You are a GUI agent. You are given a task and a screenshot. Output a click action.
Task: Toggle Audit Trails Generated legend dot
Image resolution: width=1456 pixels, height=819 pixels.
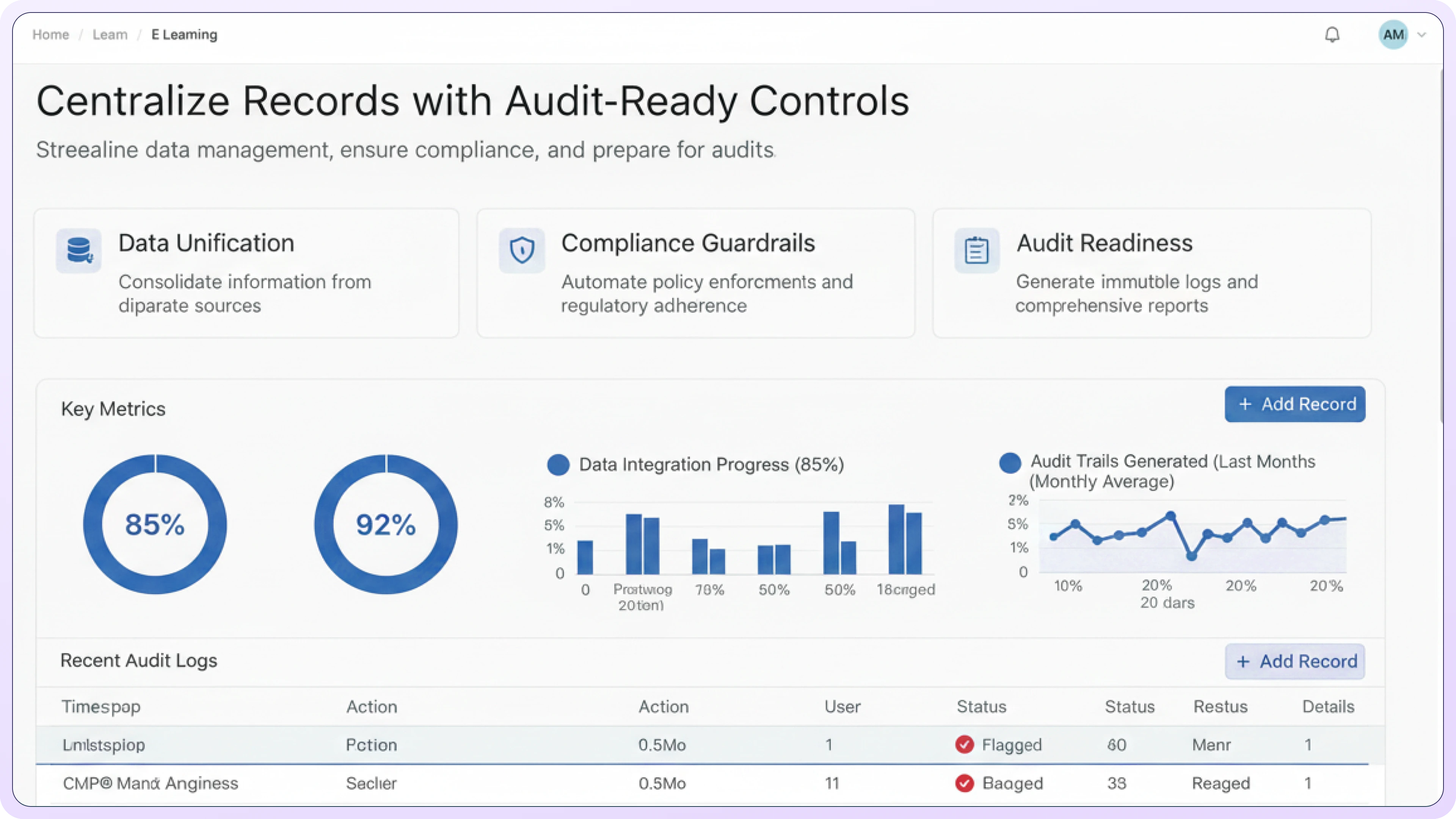[1010, 462]
